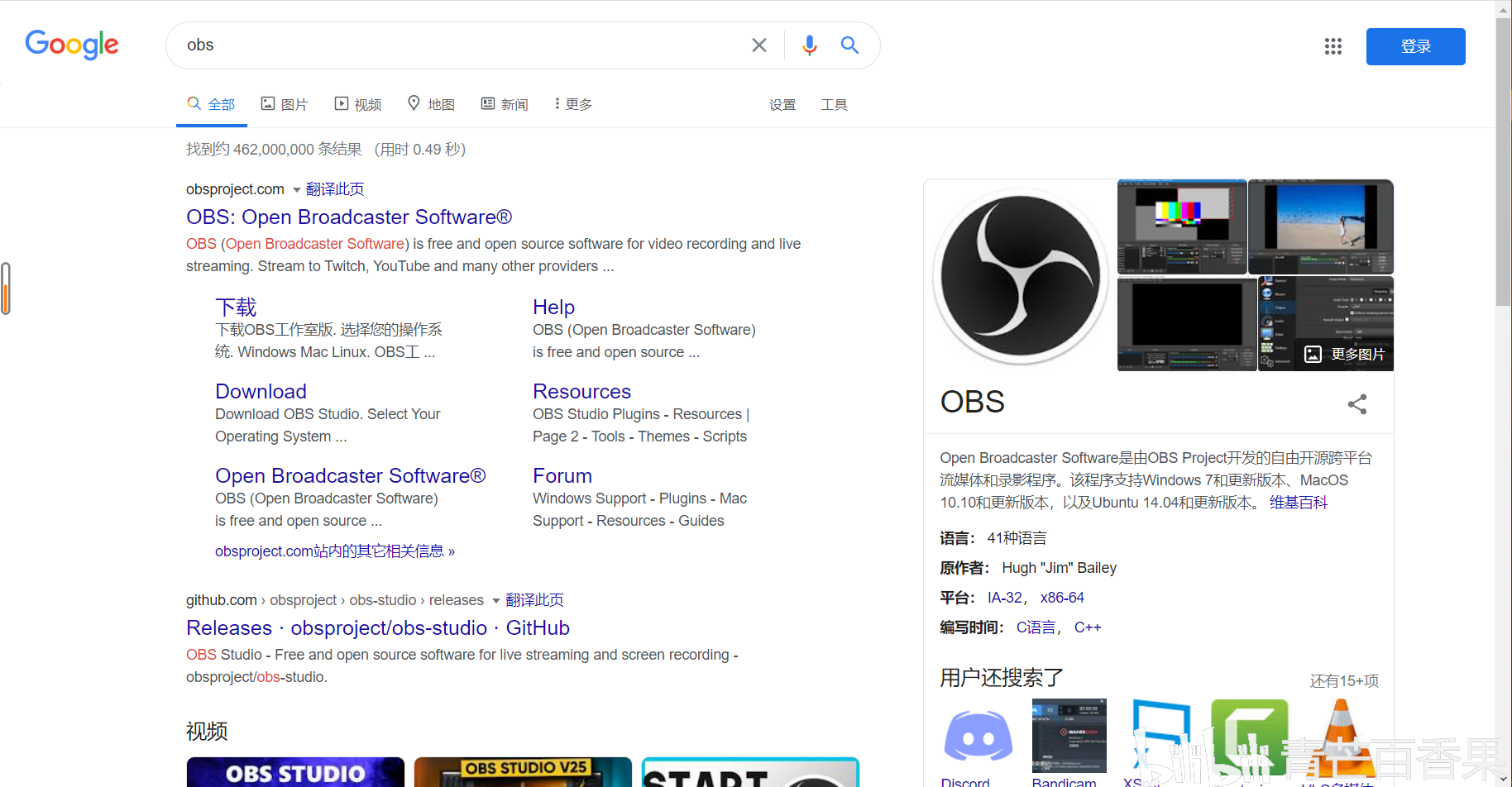Open the 下载 sitelink

click(x=236, y=308)
